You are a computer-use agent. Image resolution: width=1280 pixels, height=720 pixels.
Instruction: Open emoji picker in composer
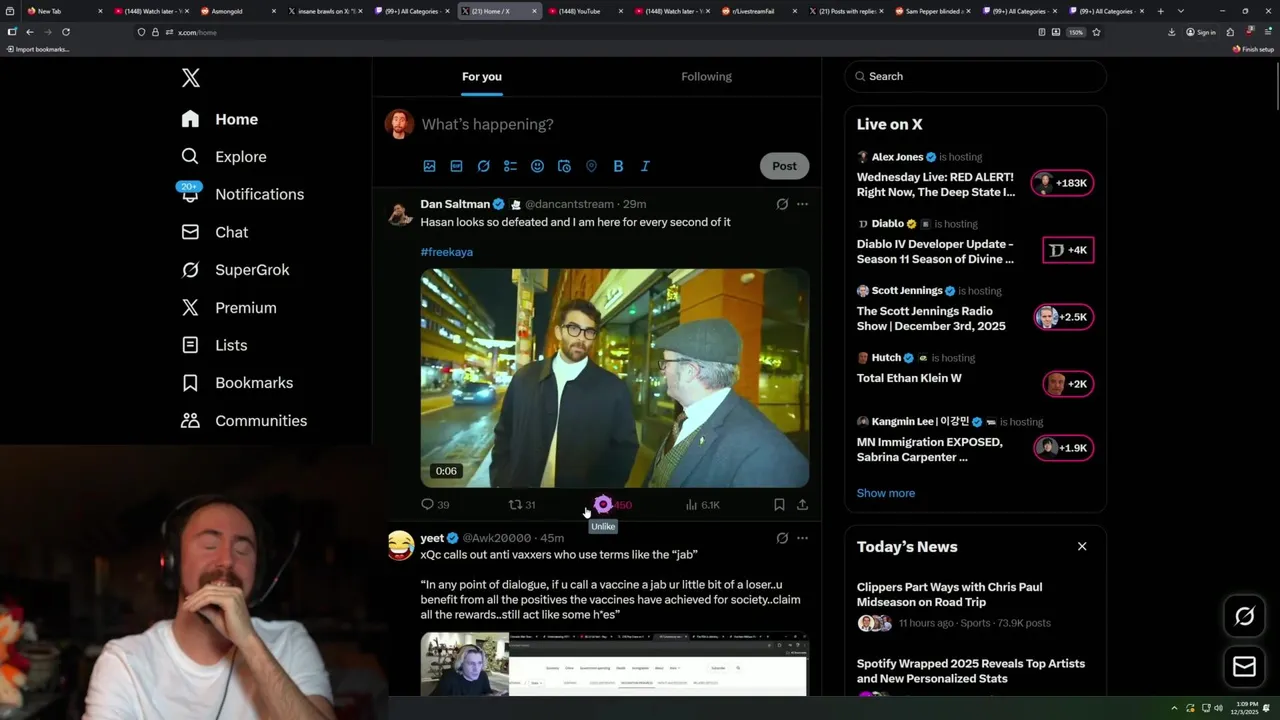coord(537,166)
